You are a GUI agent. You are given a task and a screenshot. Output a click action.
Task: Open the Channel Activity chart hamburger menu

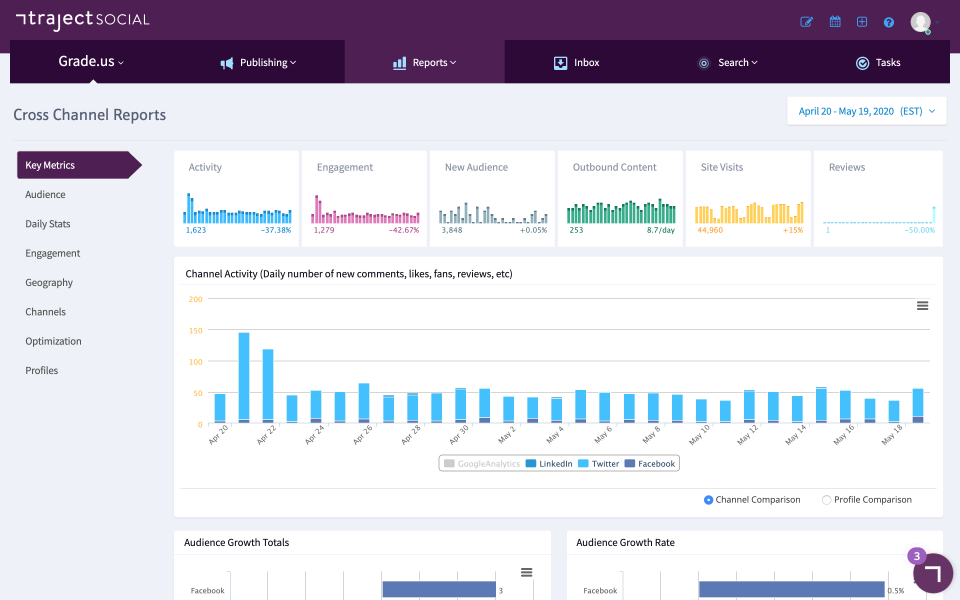[922, 306]
